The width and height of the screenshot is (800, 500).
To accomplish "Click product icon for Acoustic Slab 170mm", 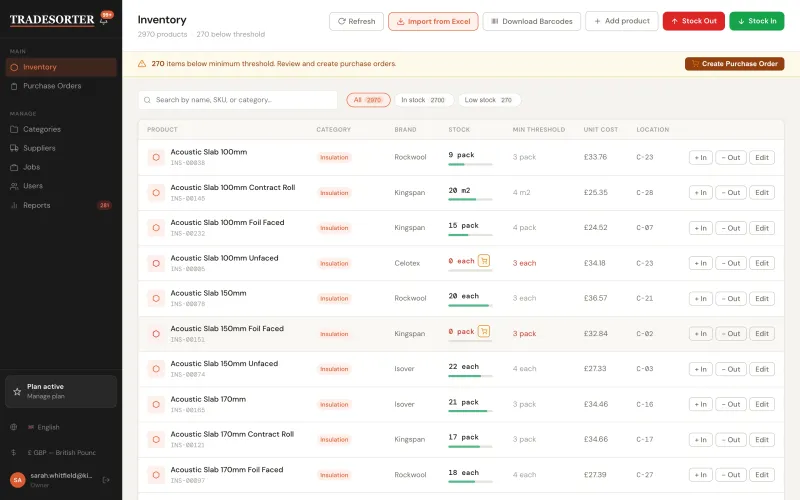I will pyautogui.click(x=156, y=405).
